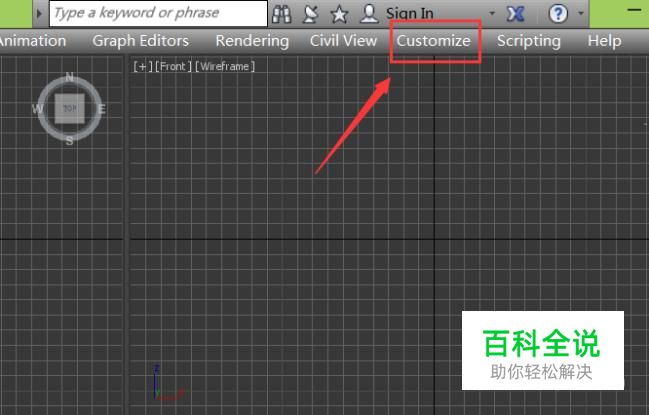Open the Scripting menu
The width and height of the screenshot is (649, 415).
[529, 41]
